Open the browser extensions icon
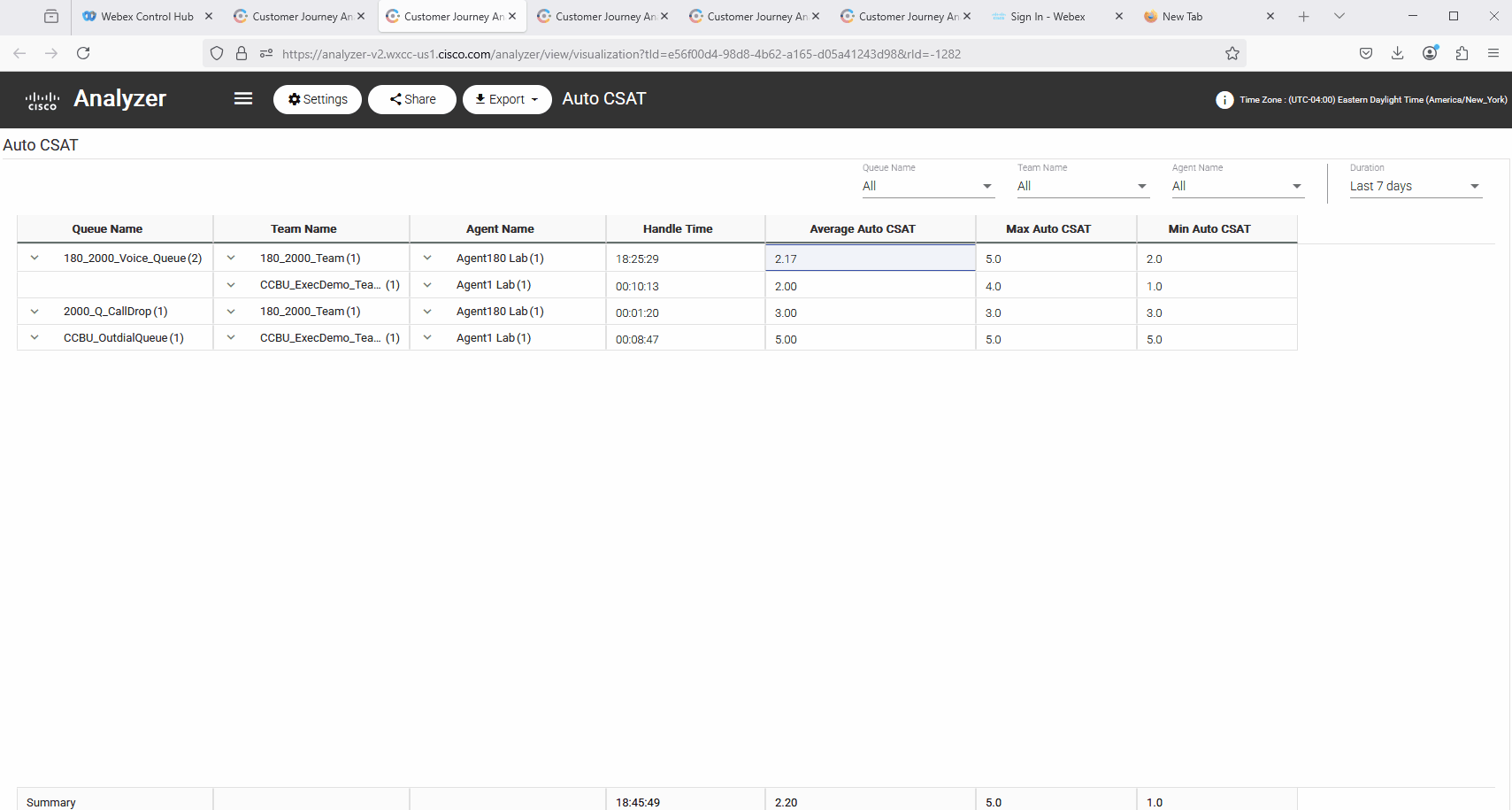The width and height of the screenshot is (1512, 810). point(1462,53)
